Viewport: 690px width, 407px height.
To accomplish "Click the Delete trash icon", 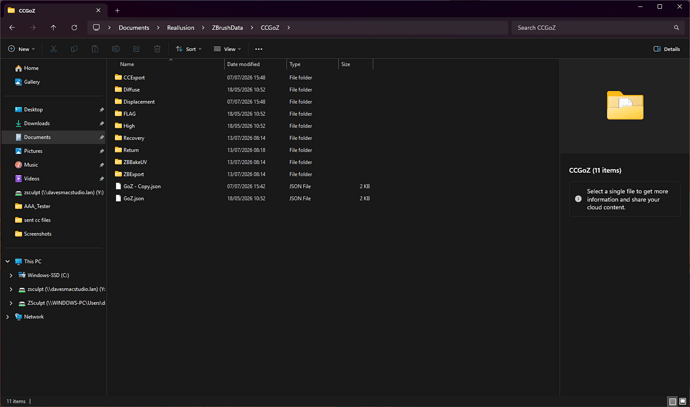I will [157, 49].
